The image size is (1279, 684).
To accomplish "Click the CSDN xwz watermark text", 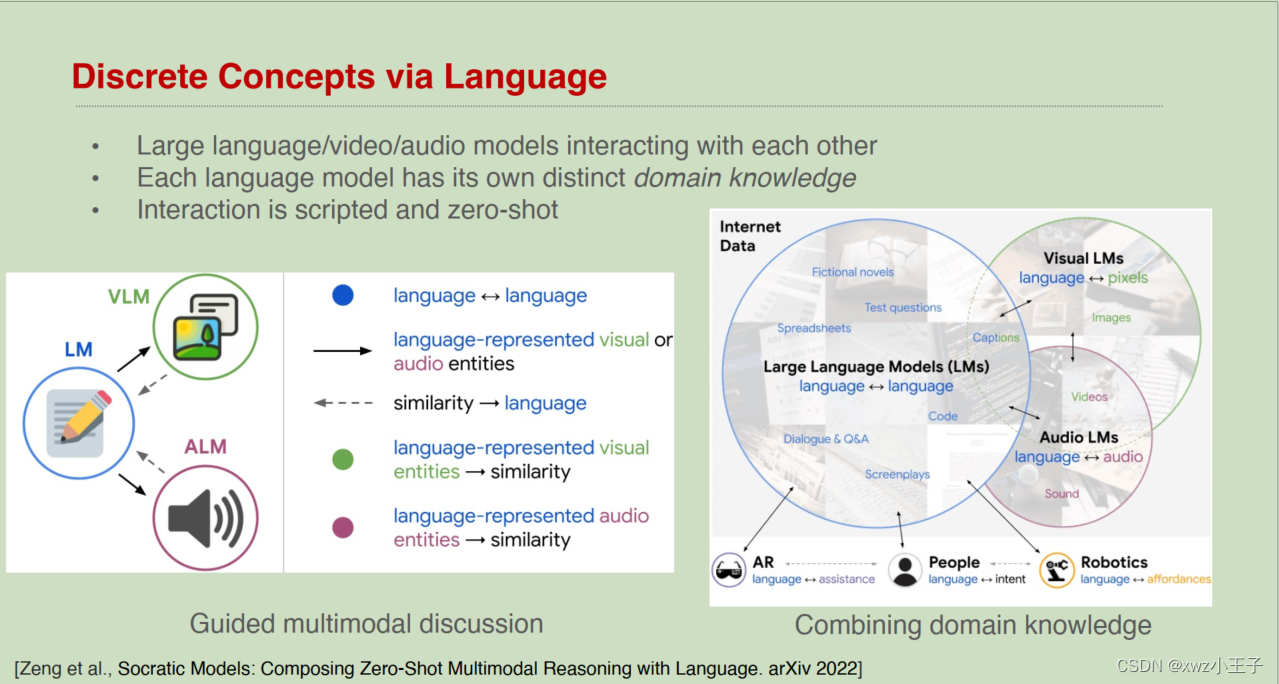I will click(x=1190, y=663).
